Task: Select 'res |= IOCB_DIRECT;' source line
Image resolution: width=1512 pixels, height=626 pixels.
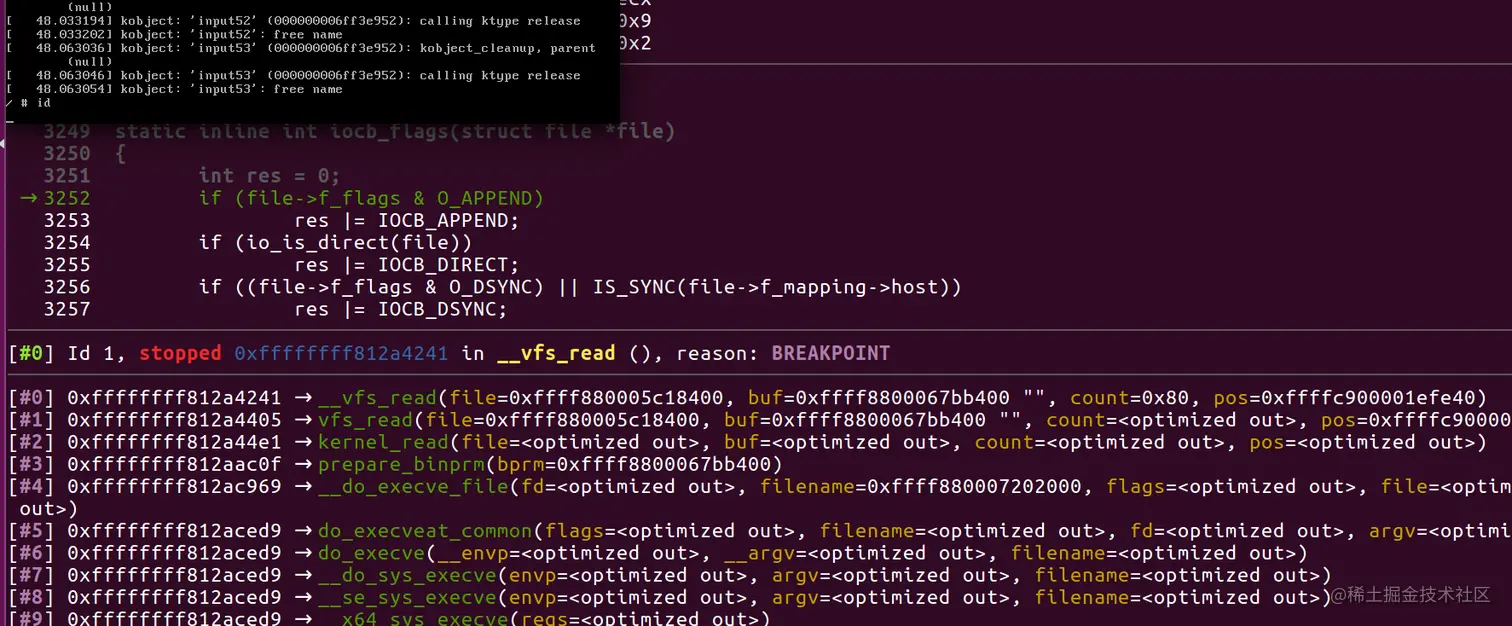Action: [x=407, y=264]
